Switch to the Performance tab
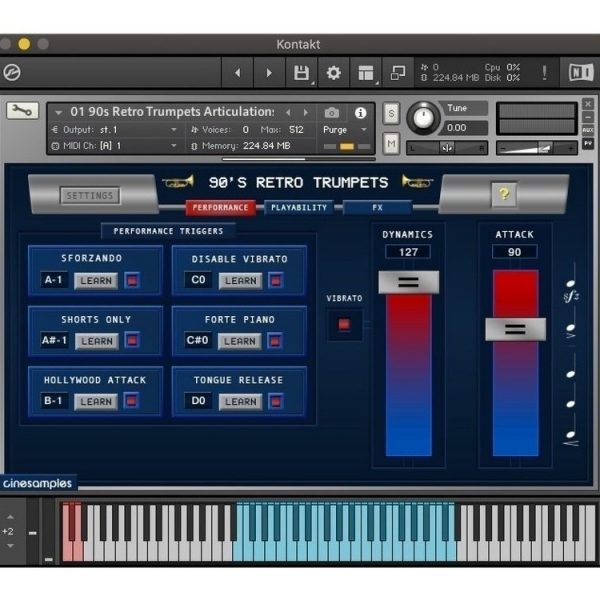 click(x=220, y=208)
